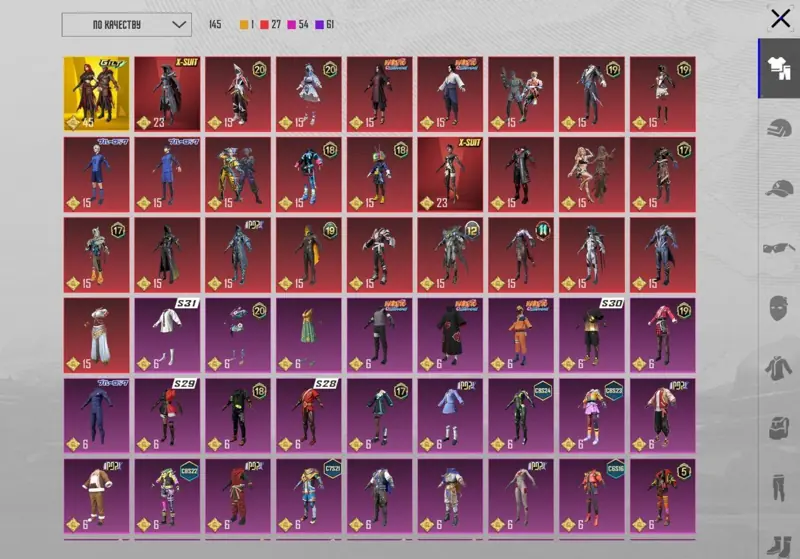Viewport: 800px width, 559px height.
Task: Open the backpack category icon
Action: pyautogui.click(x=779, y=427)
